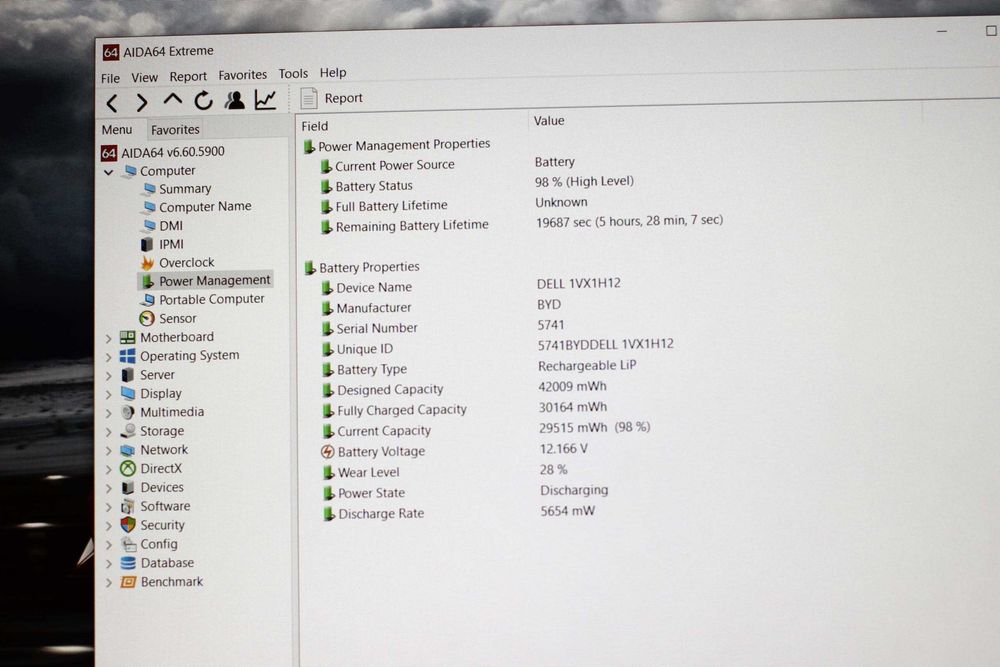Click the Software icon in the tree
Image resolution: width=1000 pixels, height=667 pixels.
click(128, 506)
